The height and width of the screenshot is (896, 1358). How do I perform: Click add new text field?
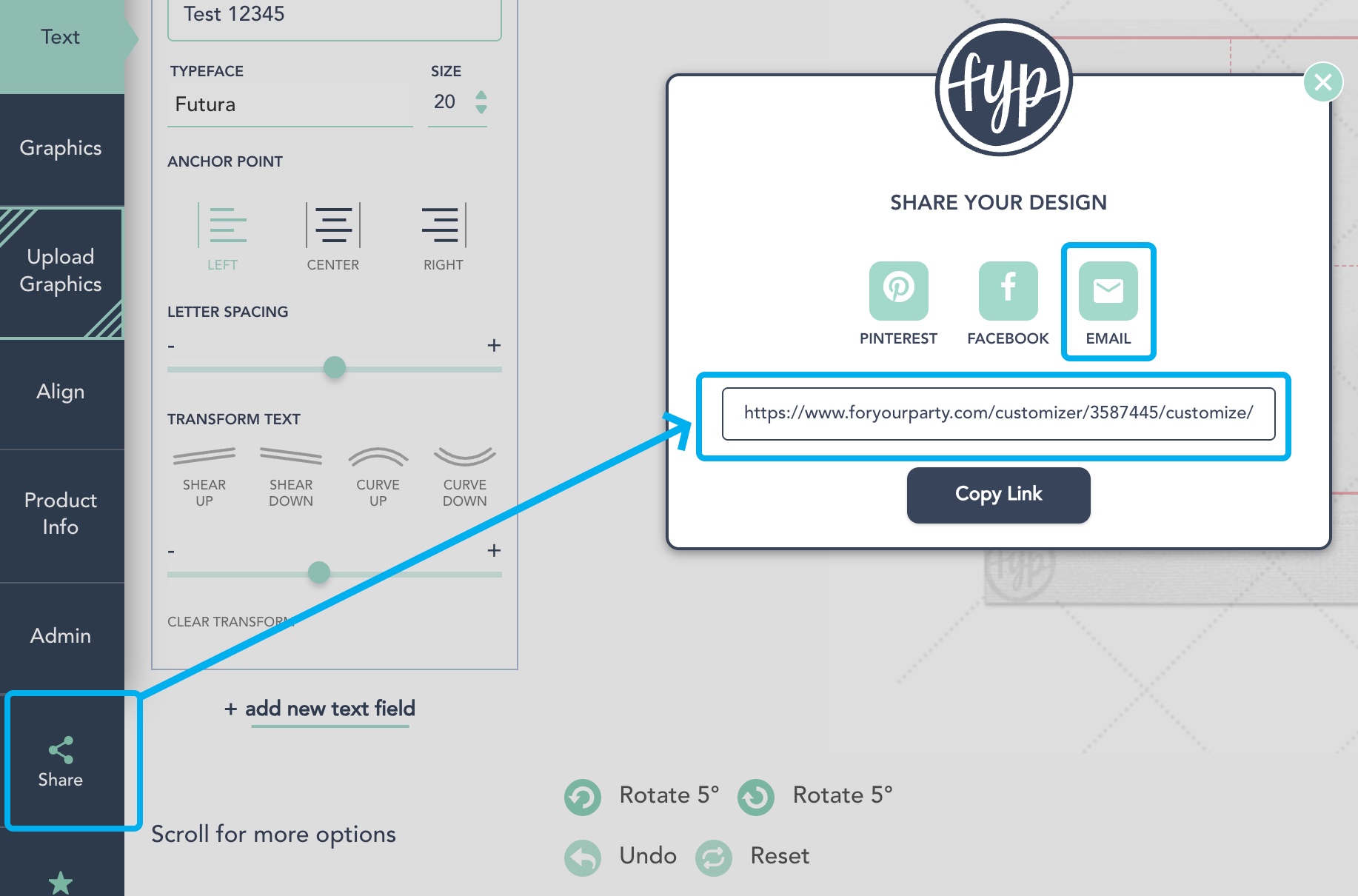320,709
